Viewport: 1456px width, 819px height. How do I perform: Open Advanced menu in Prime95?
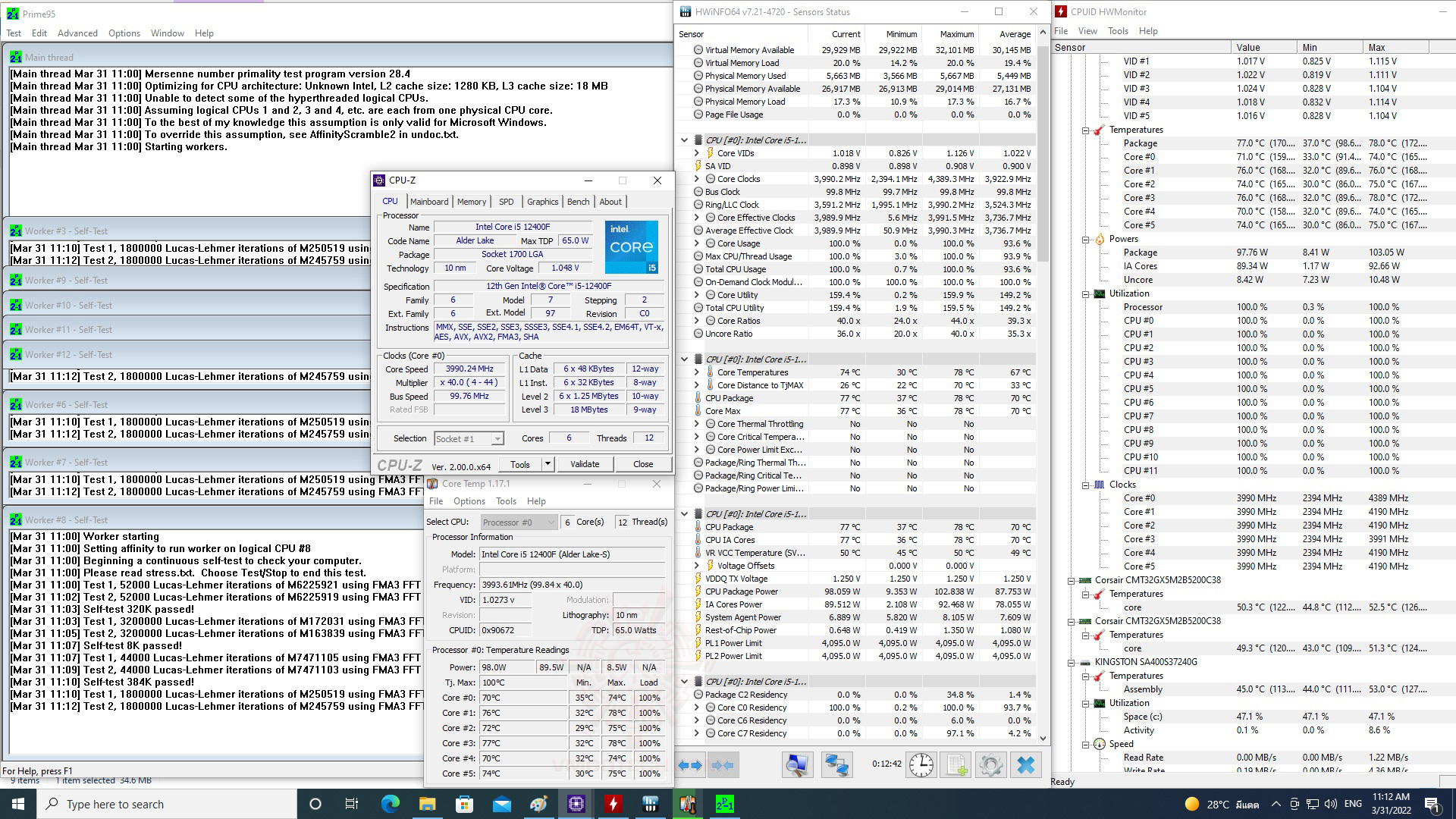pos(77,33)
